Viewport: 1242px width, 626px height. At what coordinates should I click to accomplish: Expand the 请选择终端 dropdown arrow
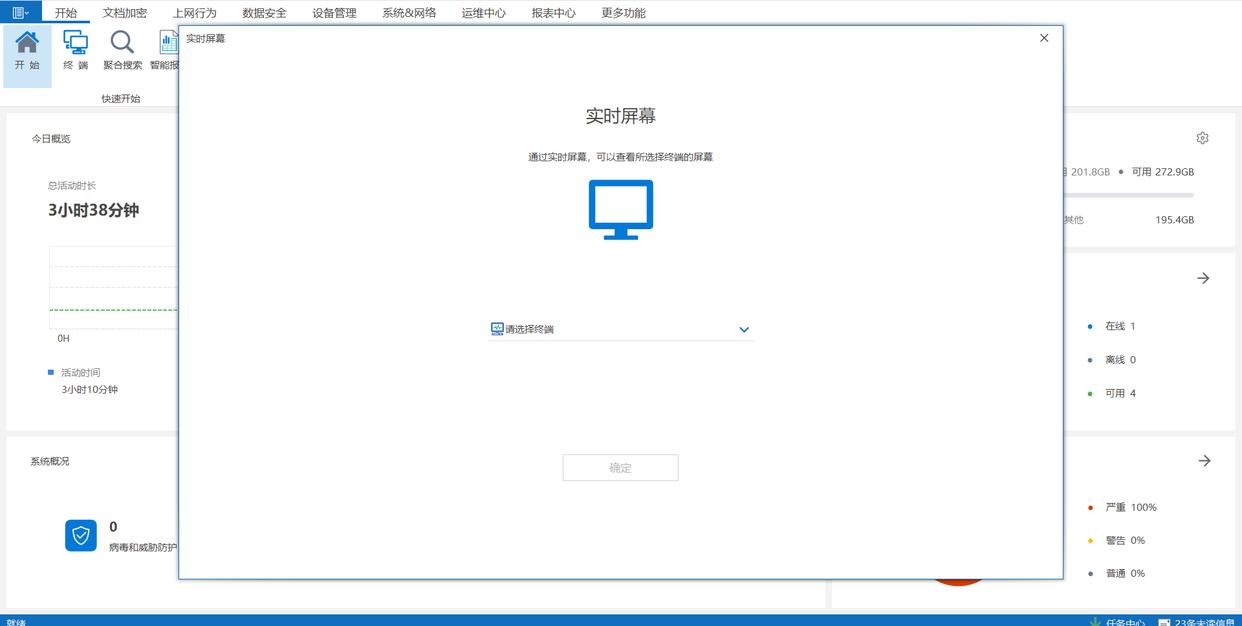tap(744, 329)
